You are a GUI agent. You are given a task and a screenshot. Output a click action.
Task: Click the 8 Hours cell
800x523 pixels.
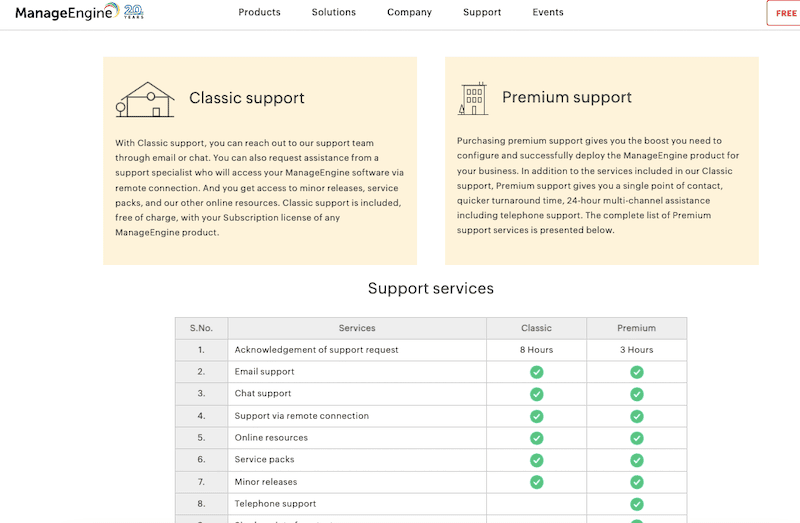click(x=536, y=350)
